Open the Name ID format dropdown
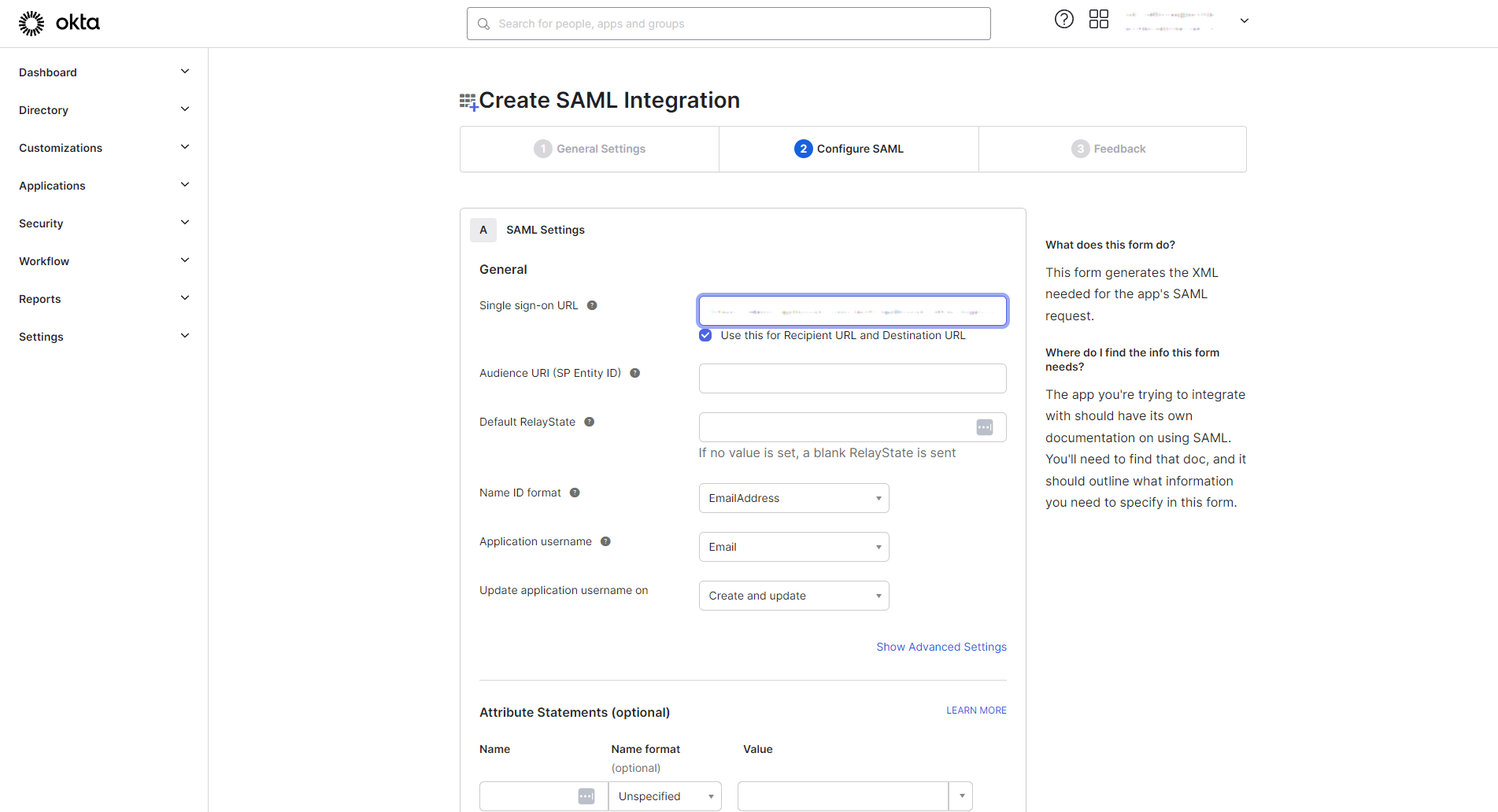The width and height of the screenshot is (1498, 812). coord(793,498)
